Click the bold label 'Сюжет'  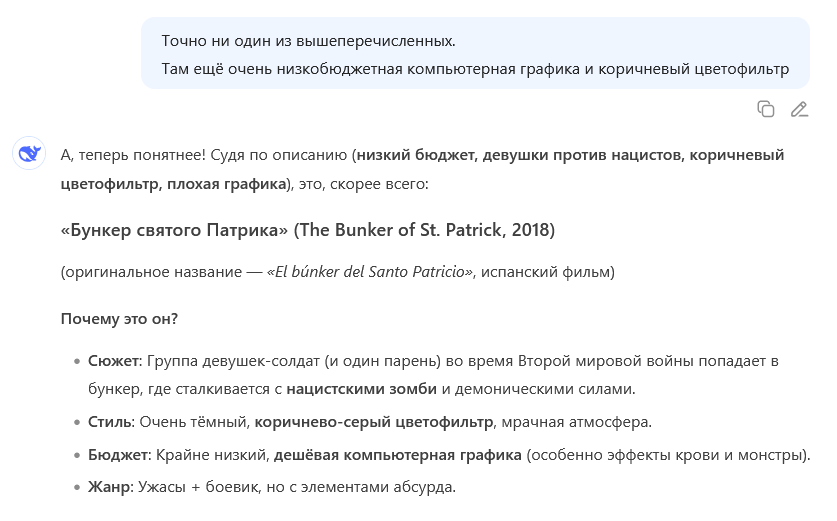(x=111, y=360)
